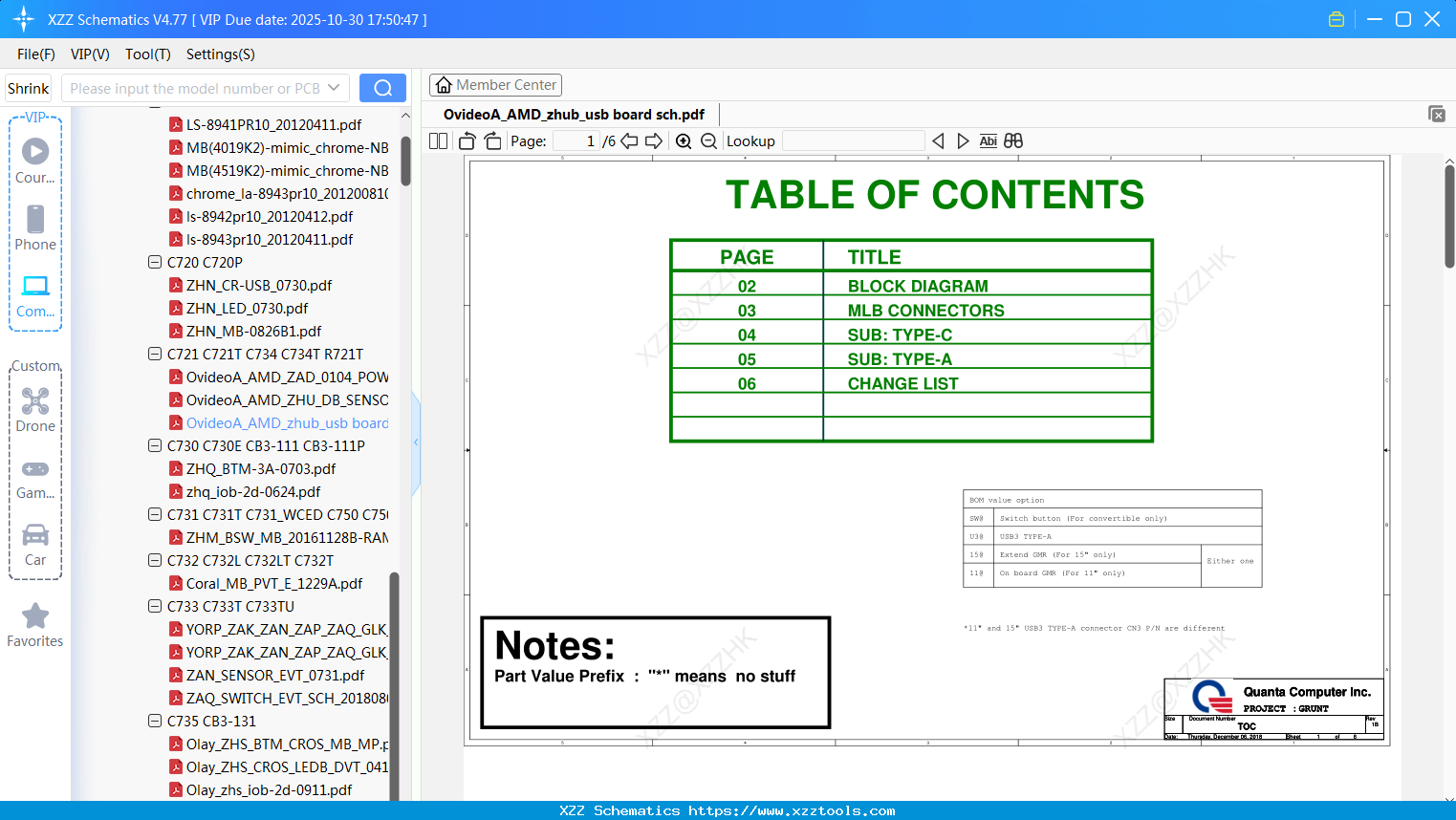Open ls-8942pr10_20120412.pdf

[270, 216]
